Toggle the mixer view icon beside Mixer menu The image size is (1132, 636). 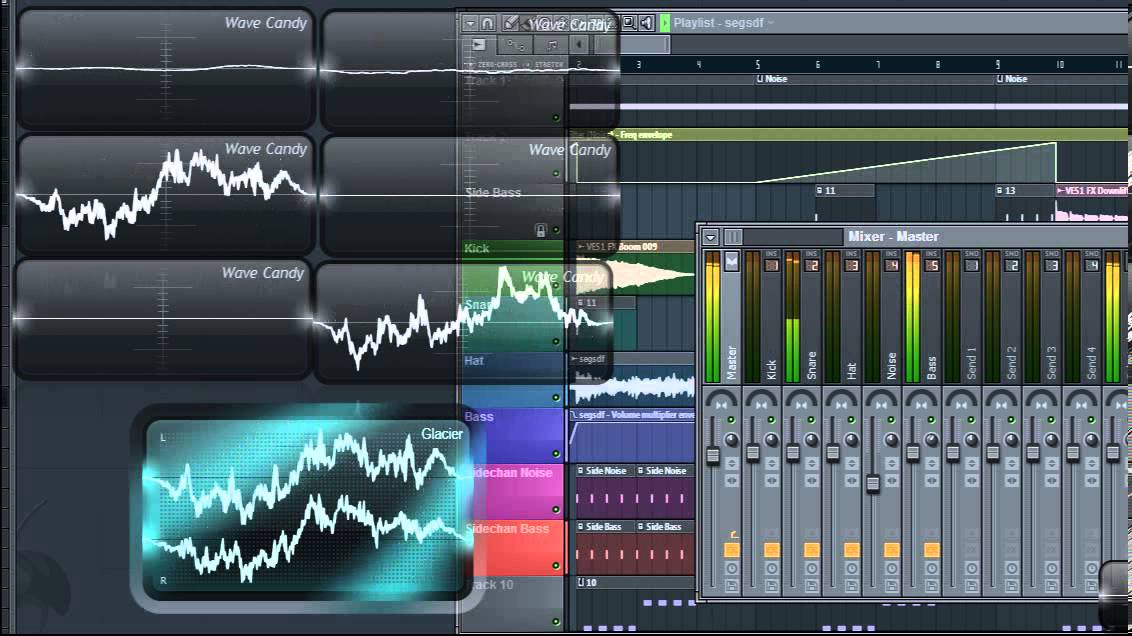(733, 237)
